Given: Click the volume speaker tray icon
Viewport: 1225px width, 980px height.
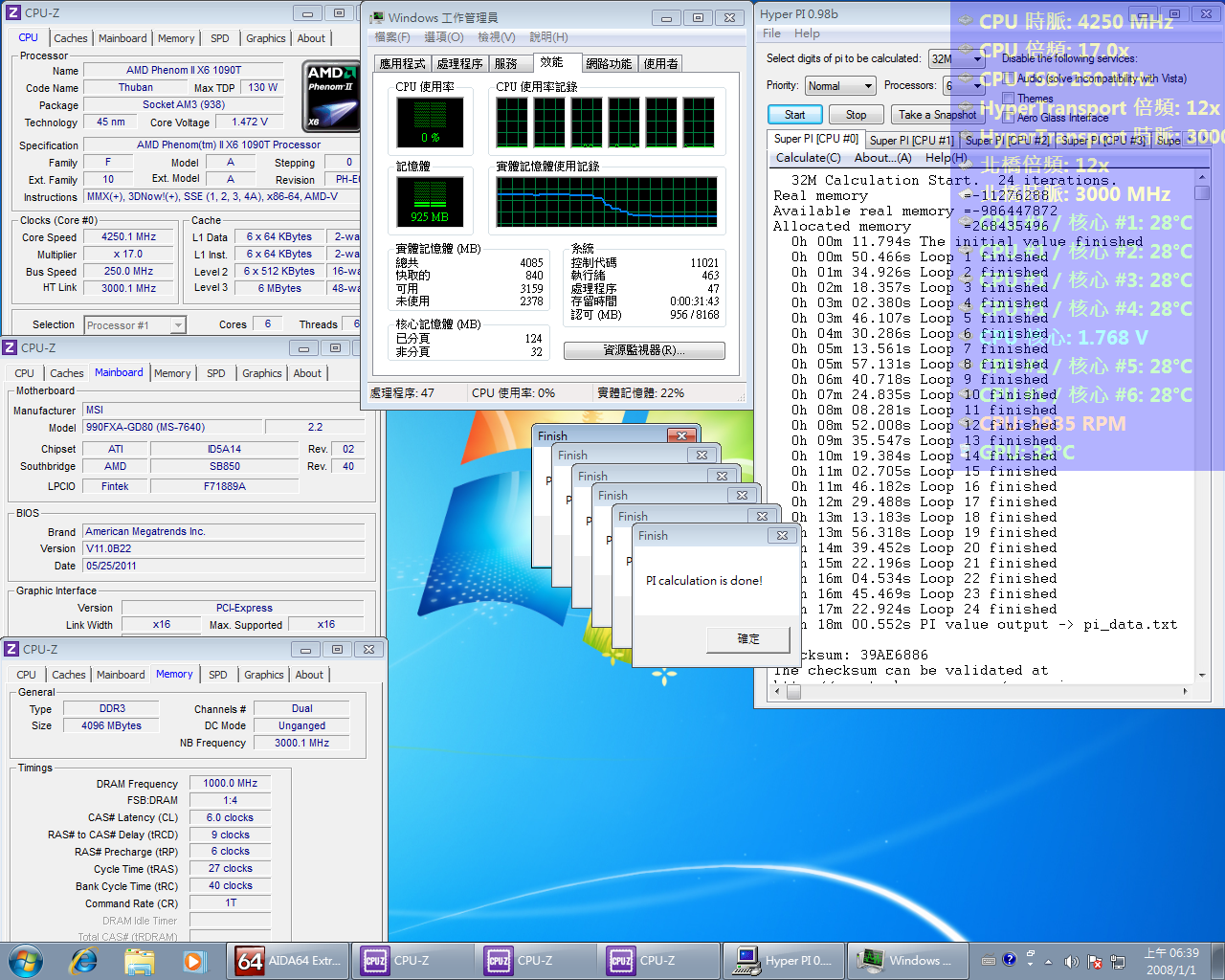Looking at the screenshot, I should point(1071,961).
